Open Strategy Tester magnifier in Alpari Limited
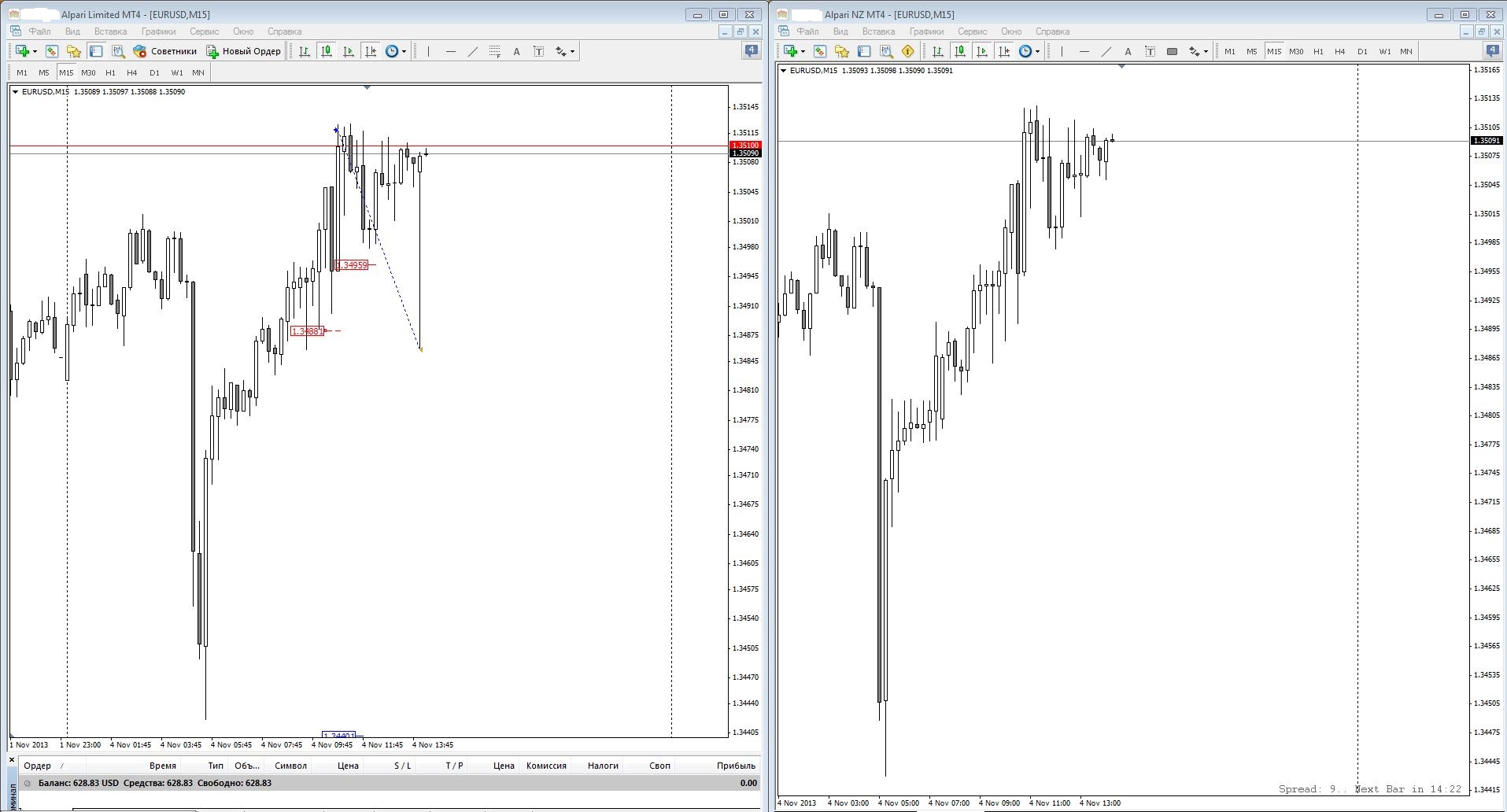1507x812 pixels. (118, 51)
